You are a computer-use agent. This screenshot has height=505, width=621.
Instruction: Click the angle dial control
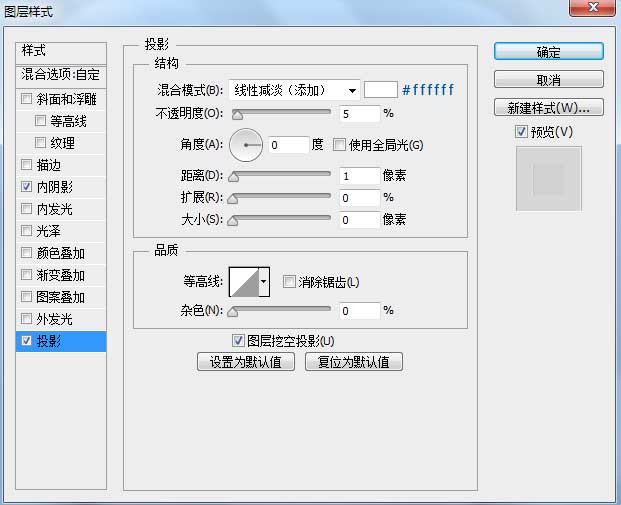[x=246, y=145]
